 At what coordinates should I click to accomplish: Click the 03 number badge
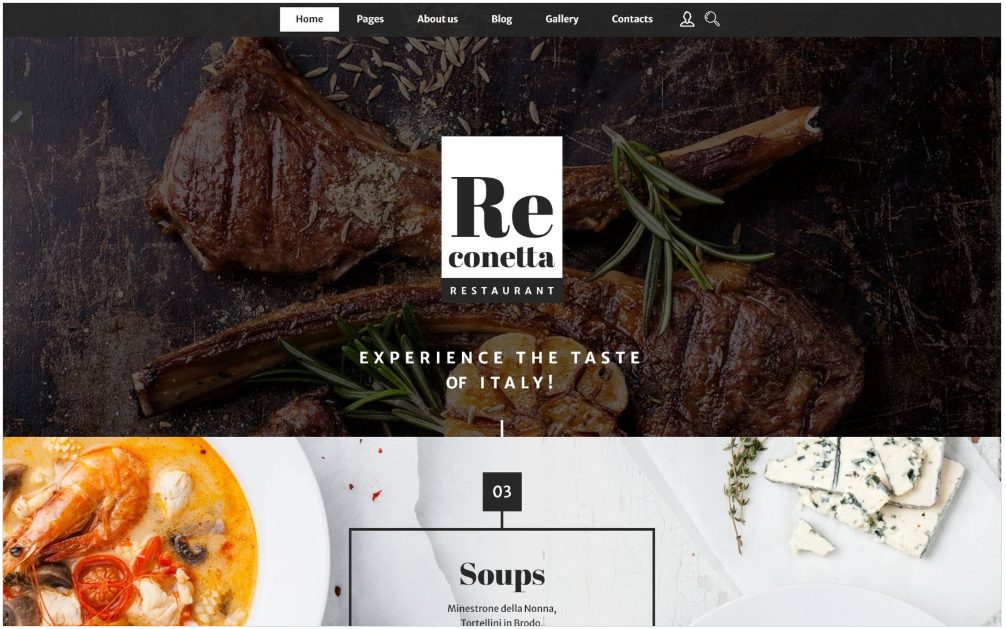coord(502,492)
